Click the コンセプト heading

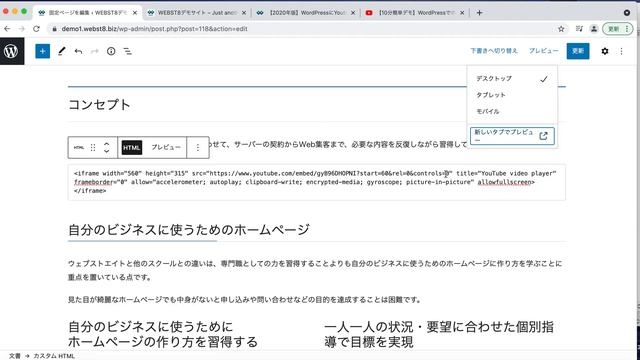coord(99,104)
